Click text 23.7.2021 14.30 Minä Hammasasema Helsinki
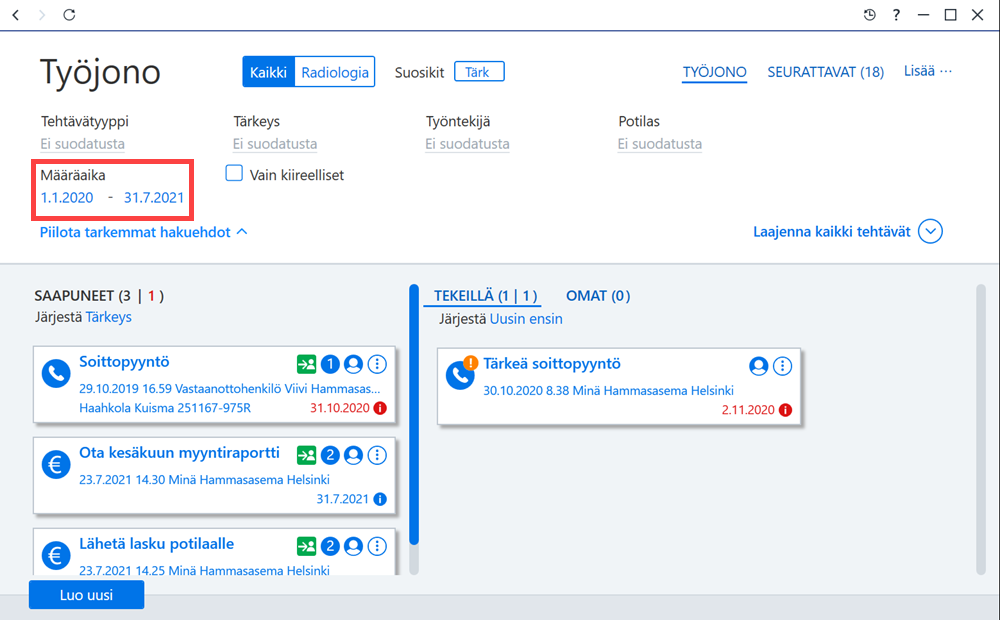Screen dimensions: 1000x620 [204, 480]
